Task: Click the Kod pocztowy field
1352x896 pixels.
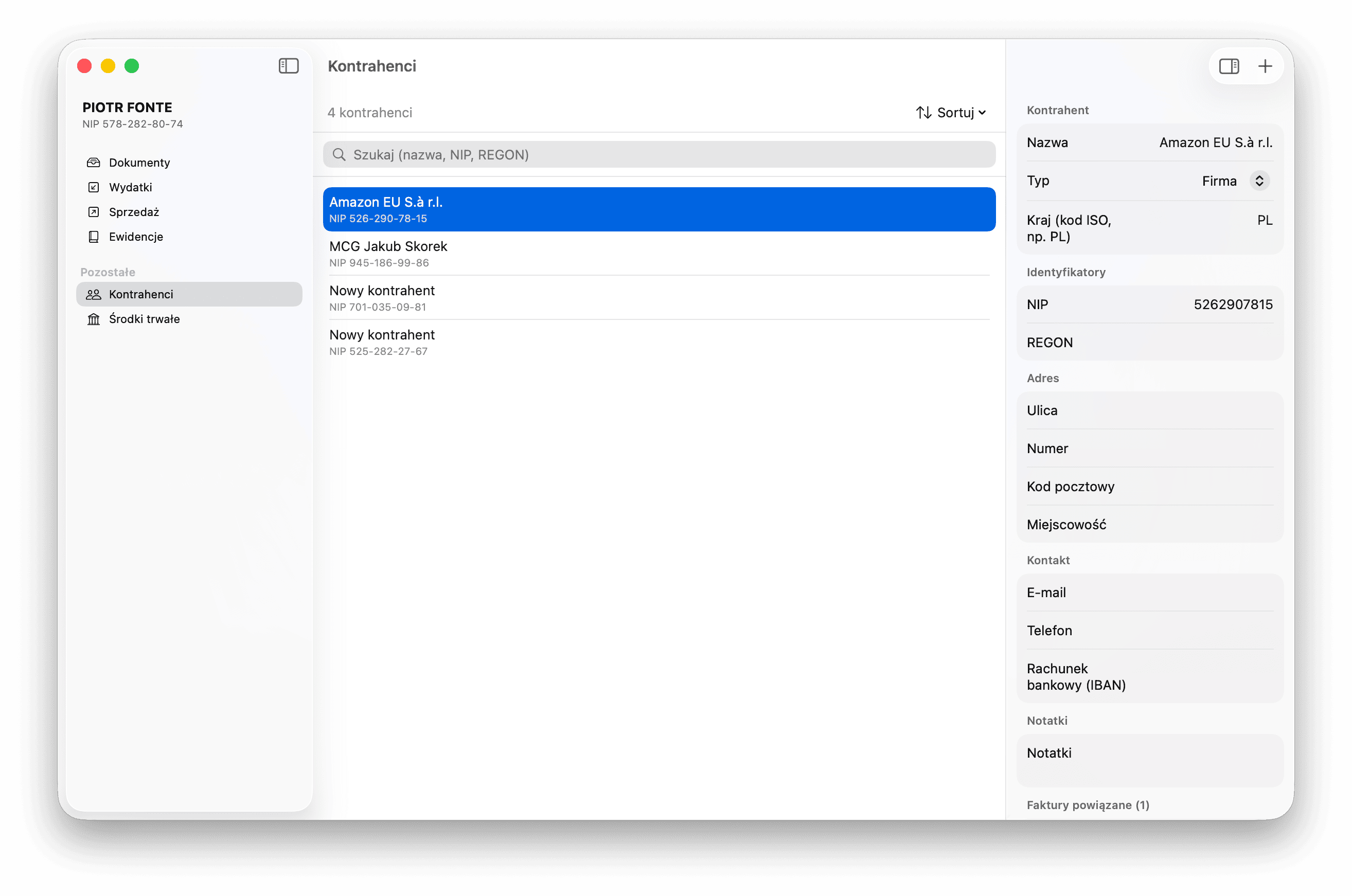Action: [x=1150, y=486]
